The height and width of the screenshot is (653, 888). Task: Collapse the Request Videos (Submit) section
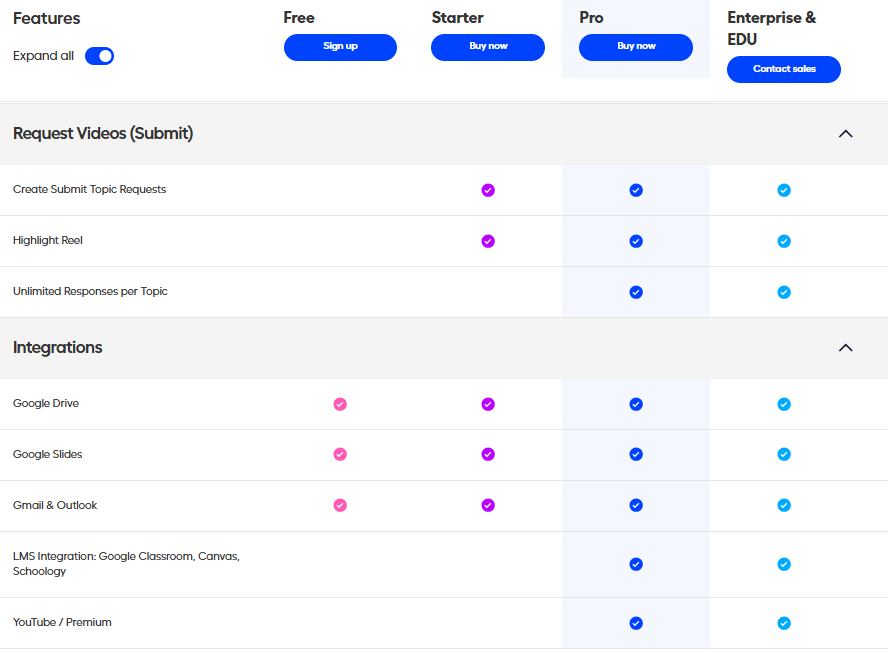(x=845, y=134)
